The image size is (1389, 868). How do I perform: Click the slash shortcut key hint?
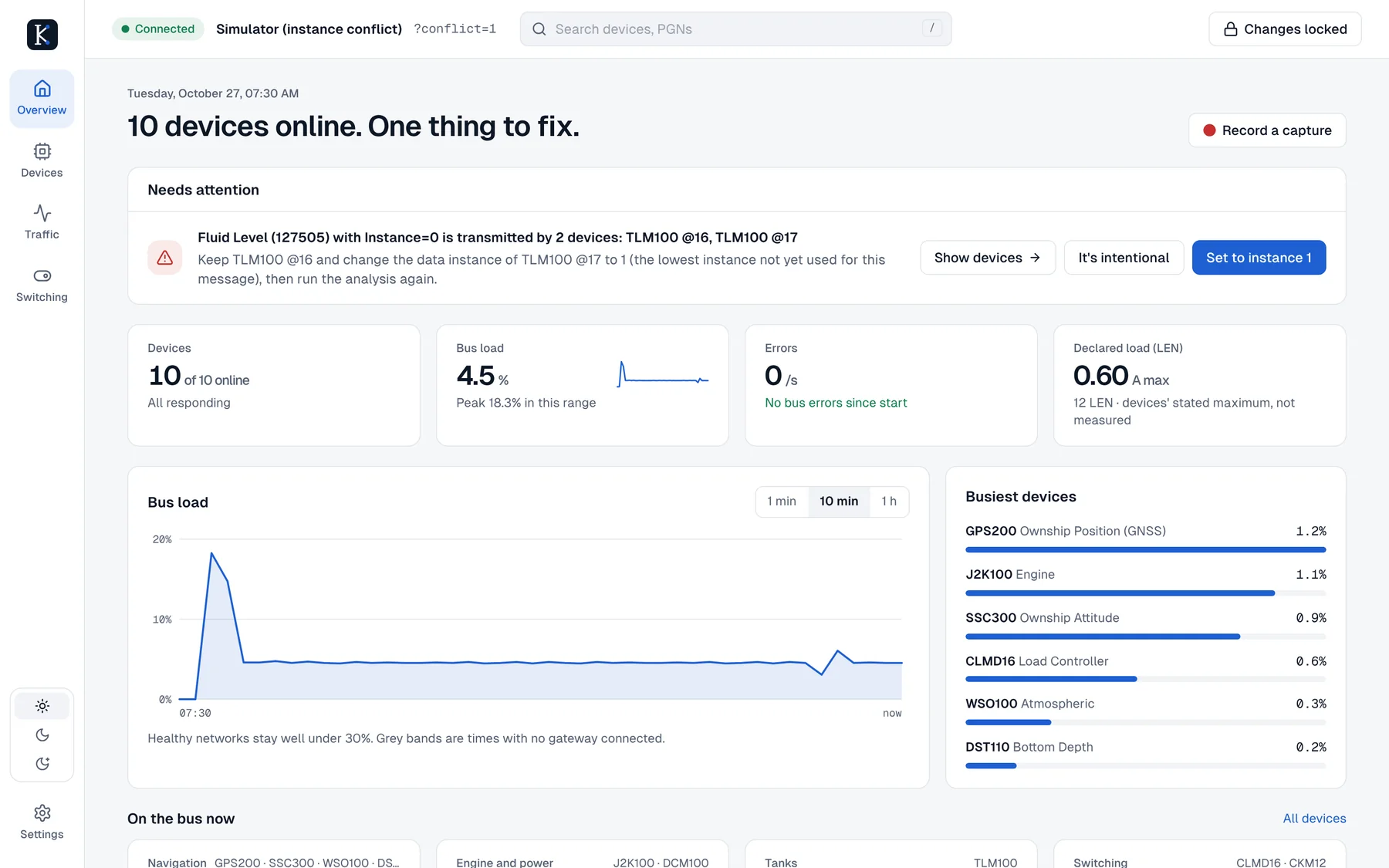click(932, 29)
